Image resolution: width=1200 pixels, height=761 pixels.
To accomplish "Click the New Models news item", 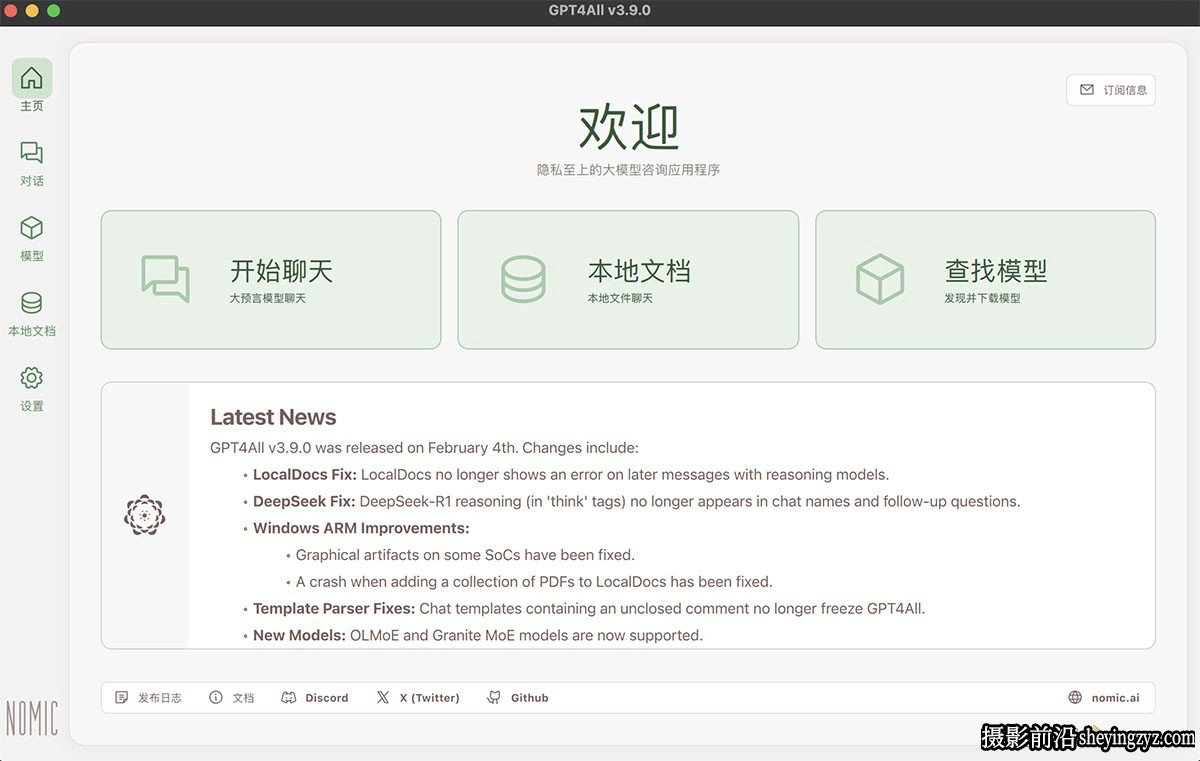I will (x=478, y=635).
